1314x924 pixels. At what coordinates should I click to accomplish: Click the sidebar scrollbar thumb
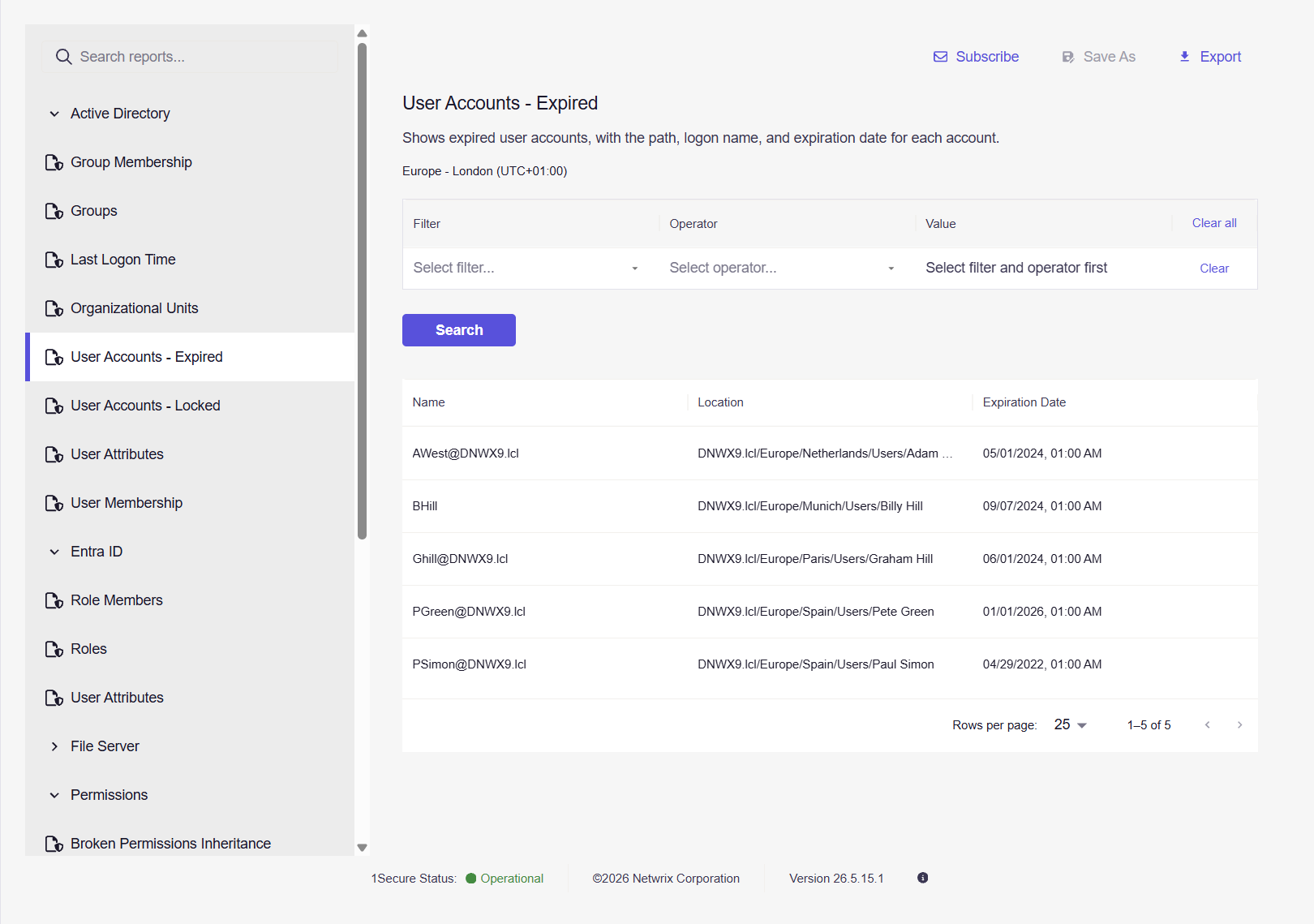point(362,290)
